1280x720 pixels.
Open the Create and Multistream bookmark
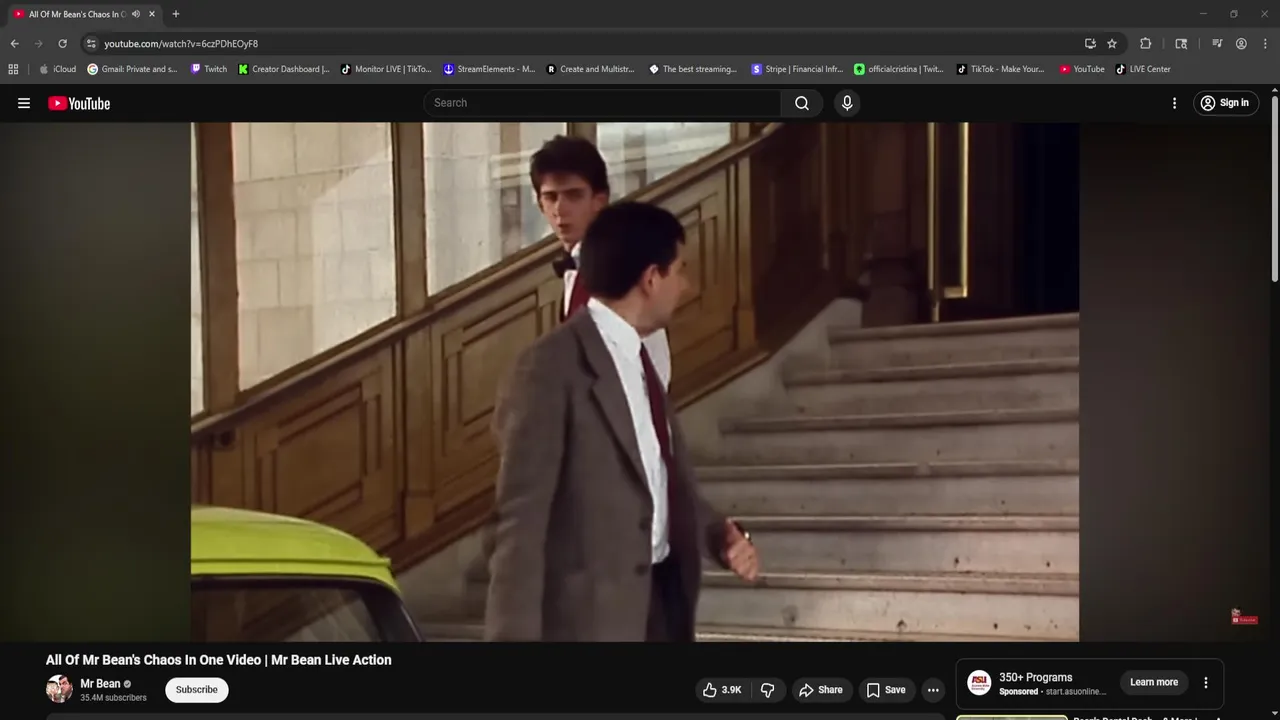591,69
